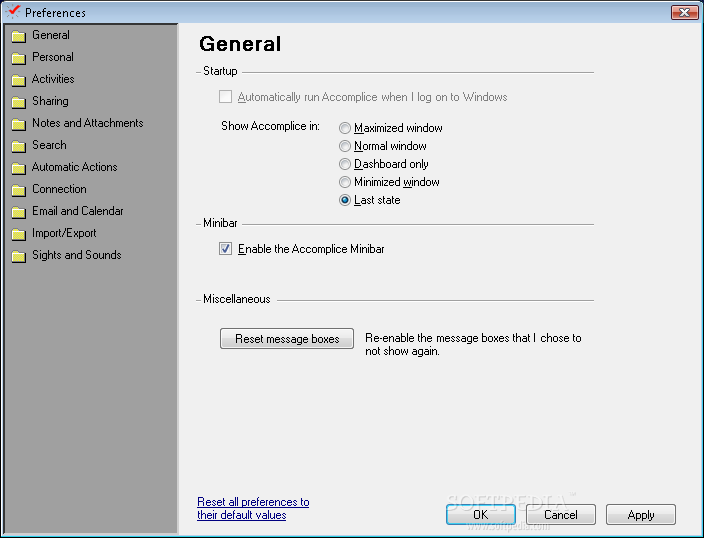Open Email and Calendar preferences
Image resolution: width=704 pixels, height=538 pixels.
point(78,211)
